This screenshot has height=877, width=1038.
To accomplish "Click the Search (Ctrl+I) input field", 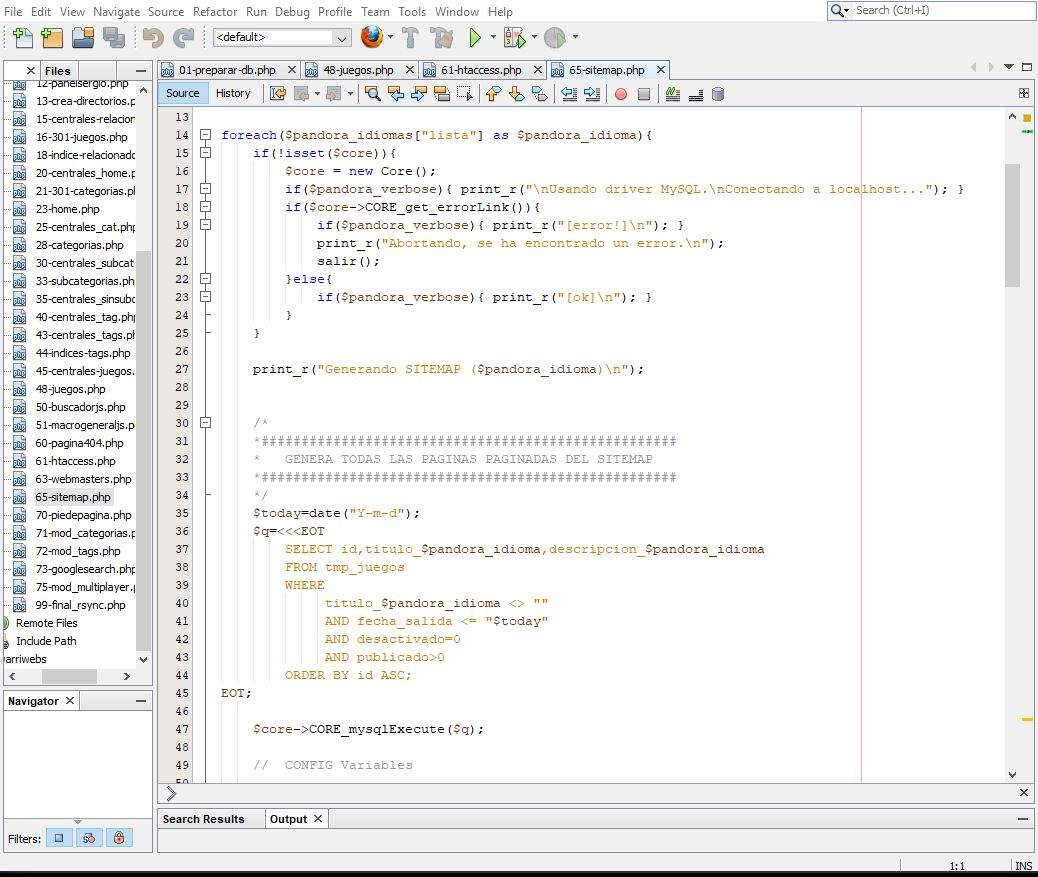I will (x=940, y=10).
